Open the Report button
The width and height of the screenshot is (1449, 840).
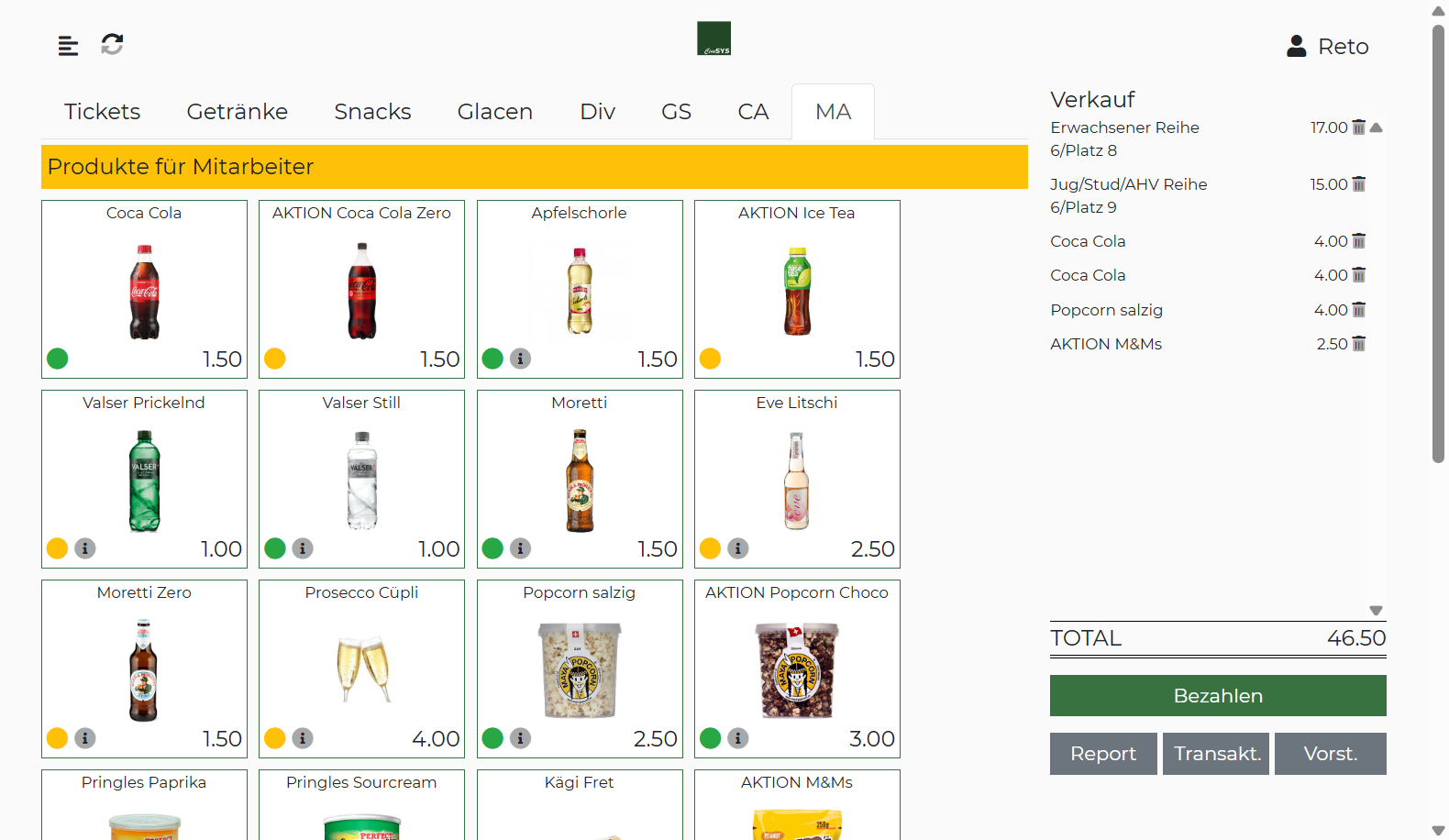1103,754
